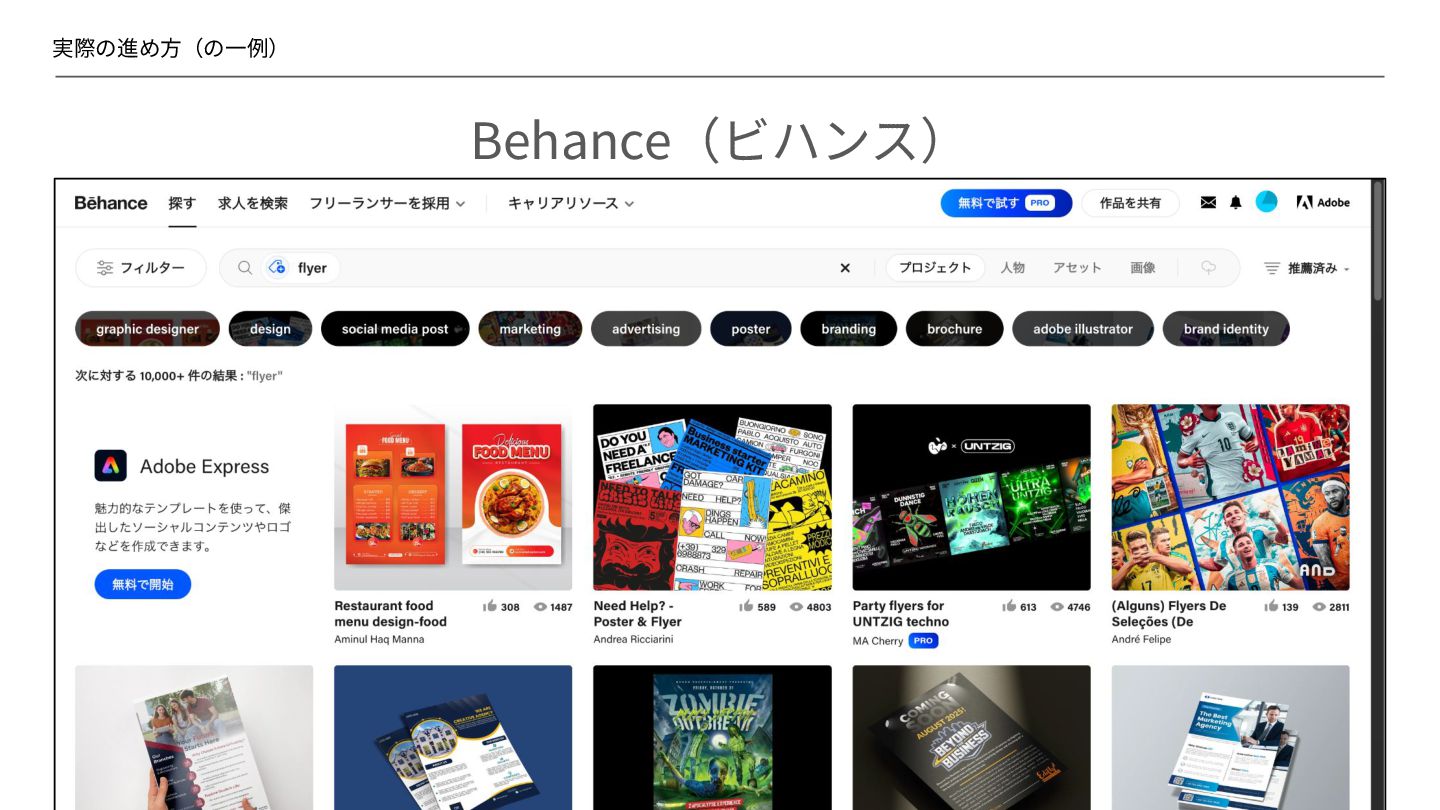
Task: Click the 作品を共有 button
Action: (x=1131, y=203)
